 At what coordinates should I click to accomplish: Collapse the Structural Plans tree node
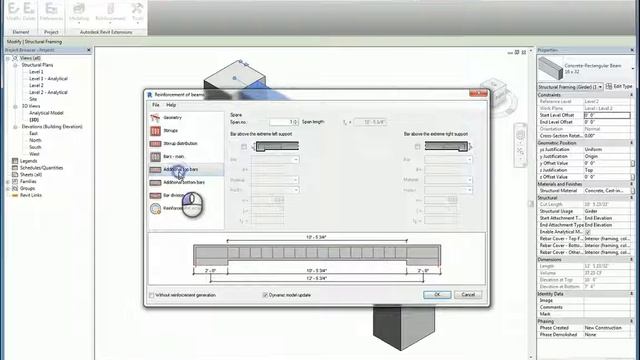15,65
